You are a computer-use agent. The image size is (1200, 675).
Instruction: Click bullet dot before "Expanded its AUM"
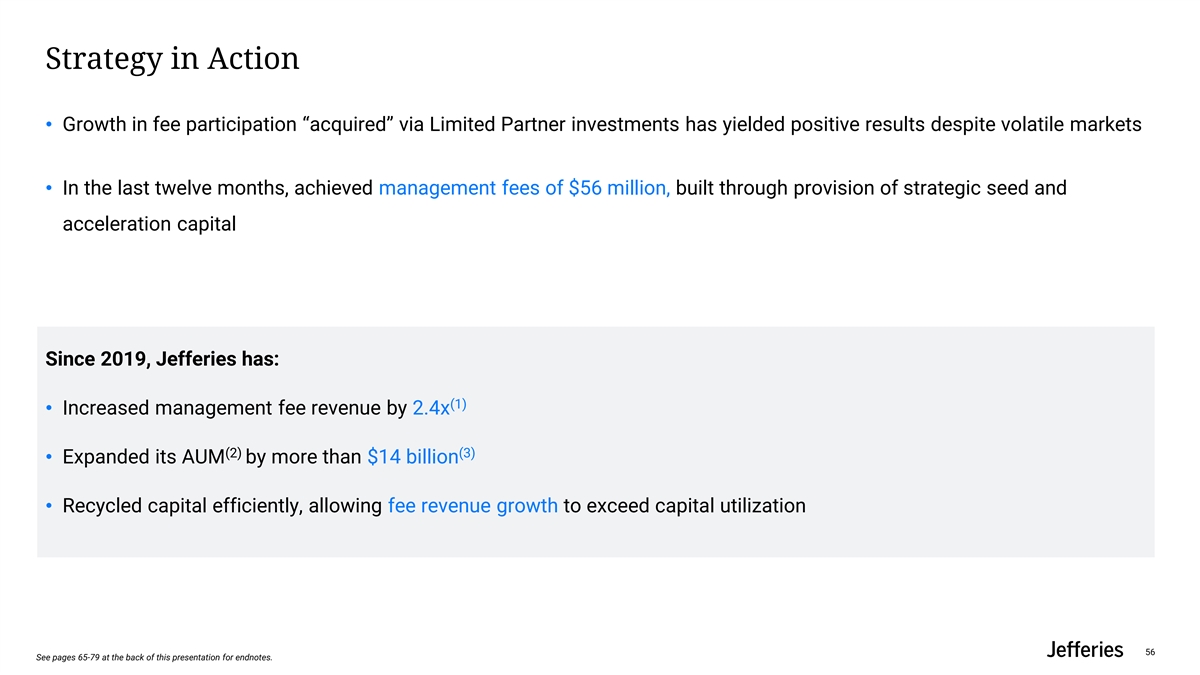click(x=49, y=457)
